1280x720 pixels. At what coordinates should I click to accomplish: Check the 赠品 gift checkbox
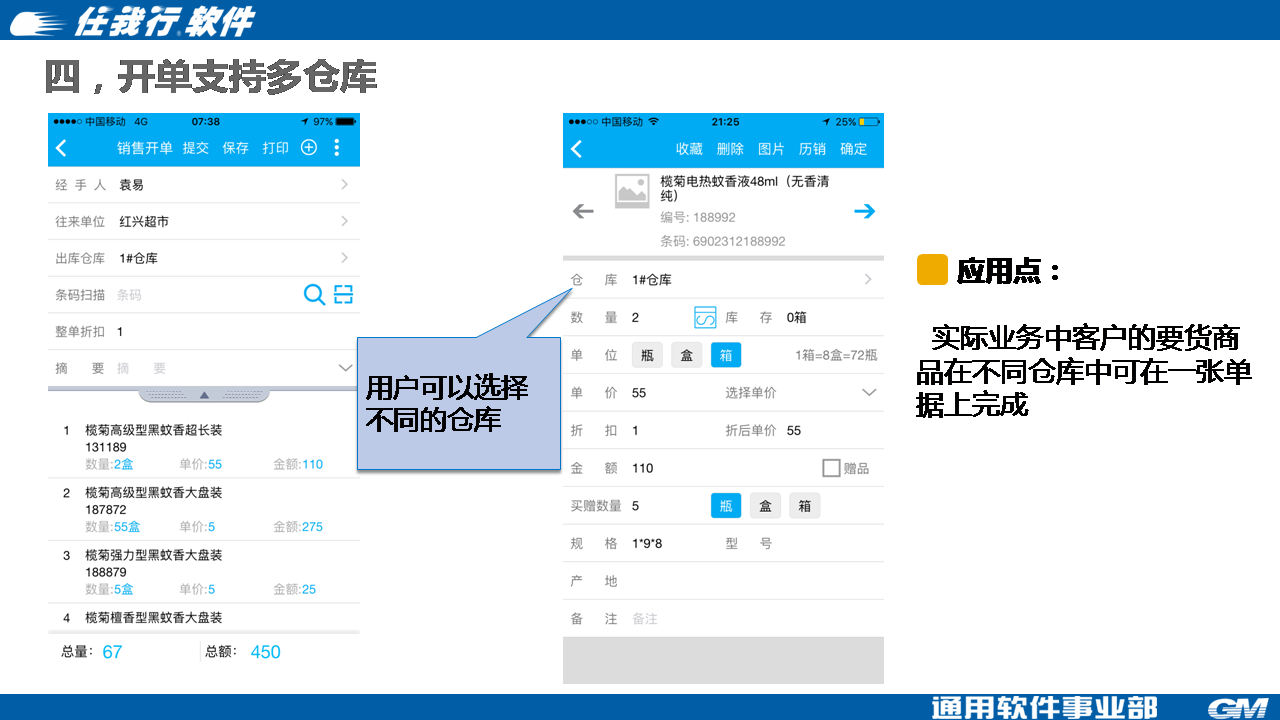point(831,468)
